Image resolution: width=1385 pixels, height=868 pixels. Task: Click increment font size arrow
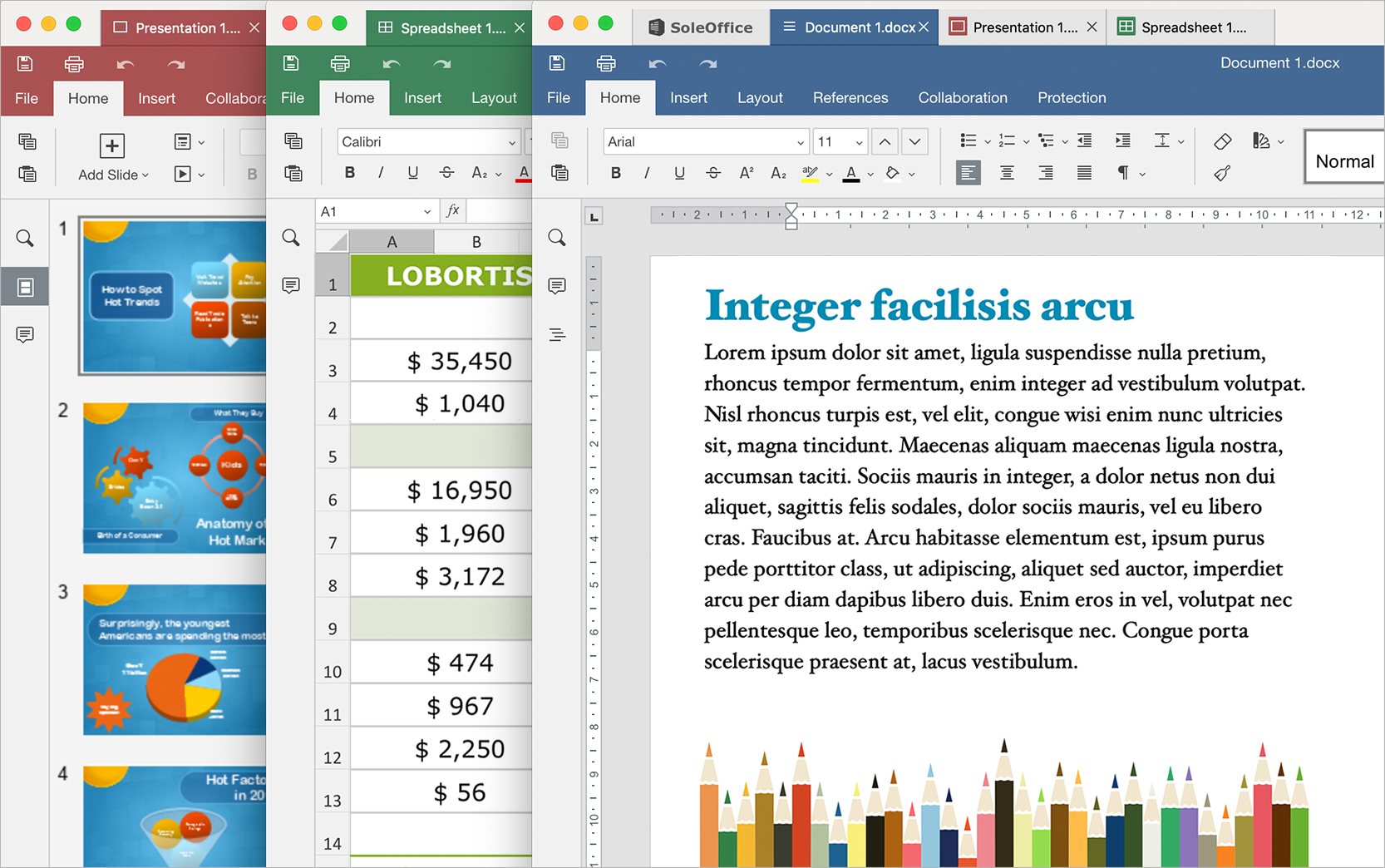885,142
